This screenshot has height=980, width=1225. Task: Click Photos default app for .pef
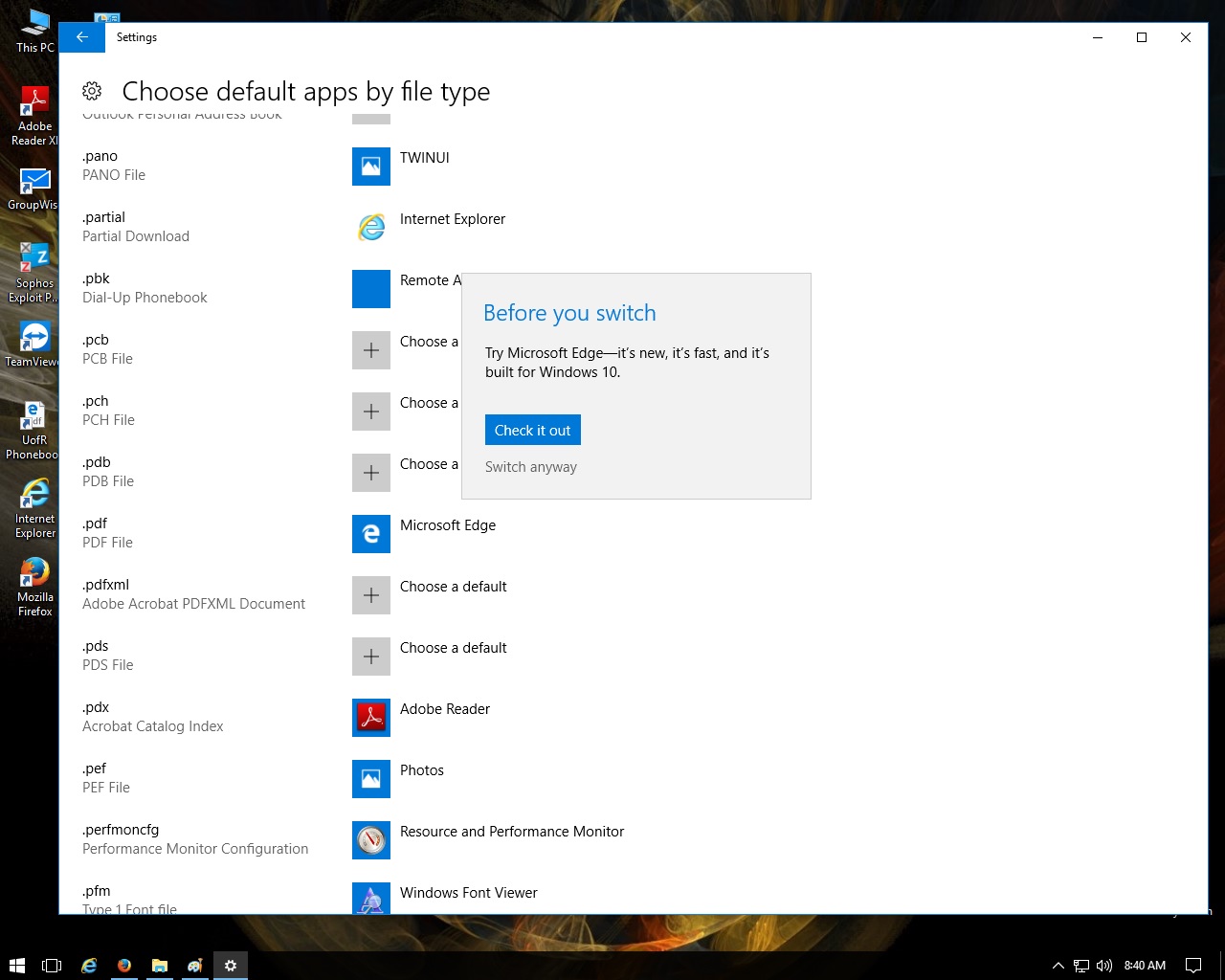422,770
